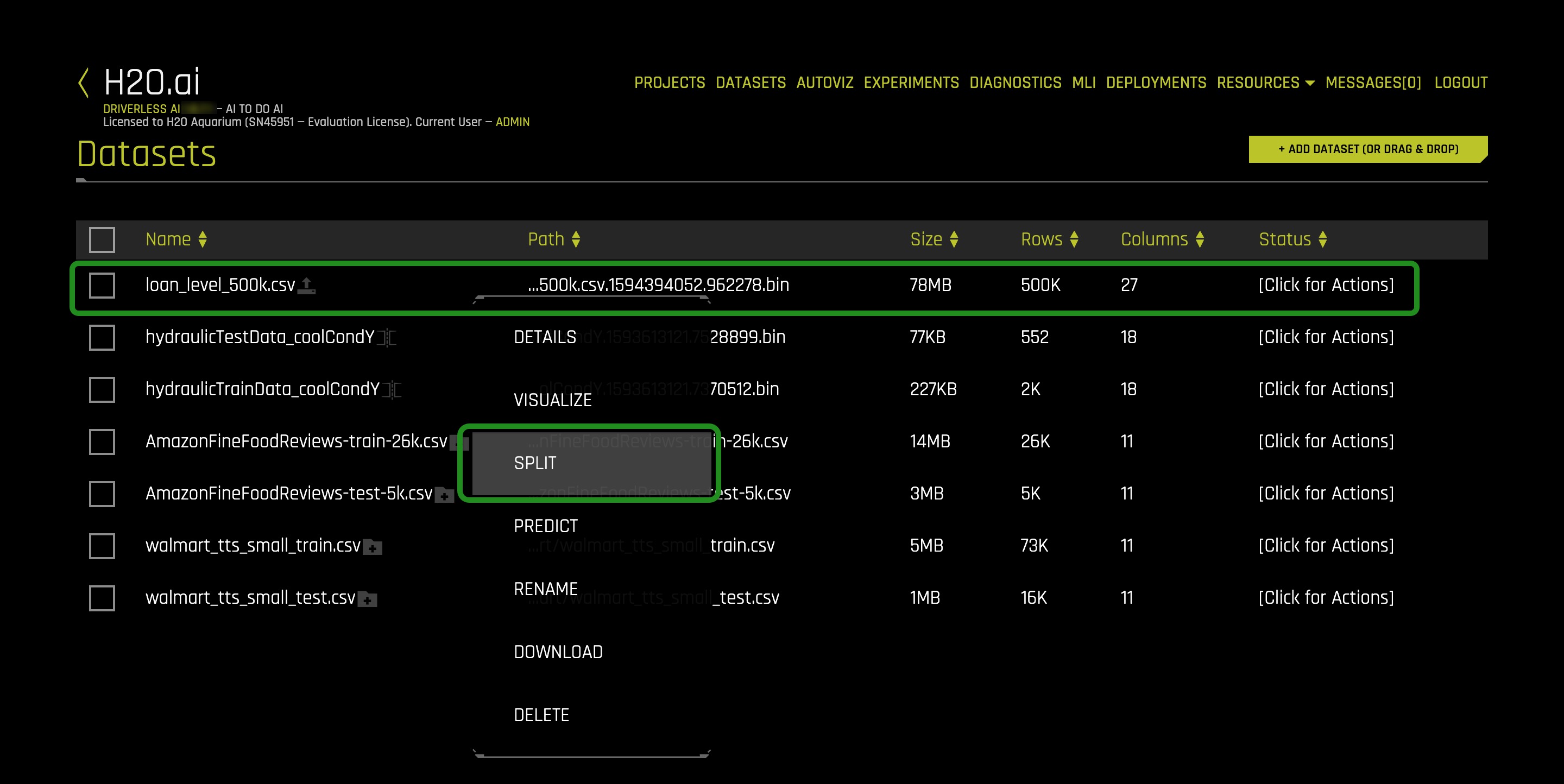
Task: Click loan_level_500k.csv dataset name
Action: pos(220,285)
